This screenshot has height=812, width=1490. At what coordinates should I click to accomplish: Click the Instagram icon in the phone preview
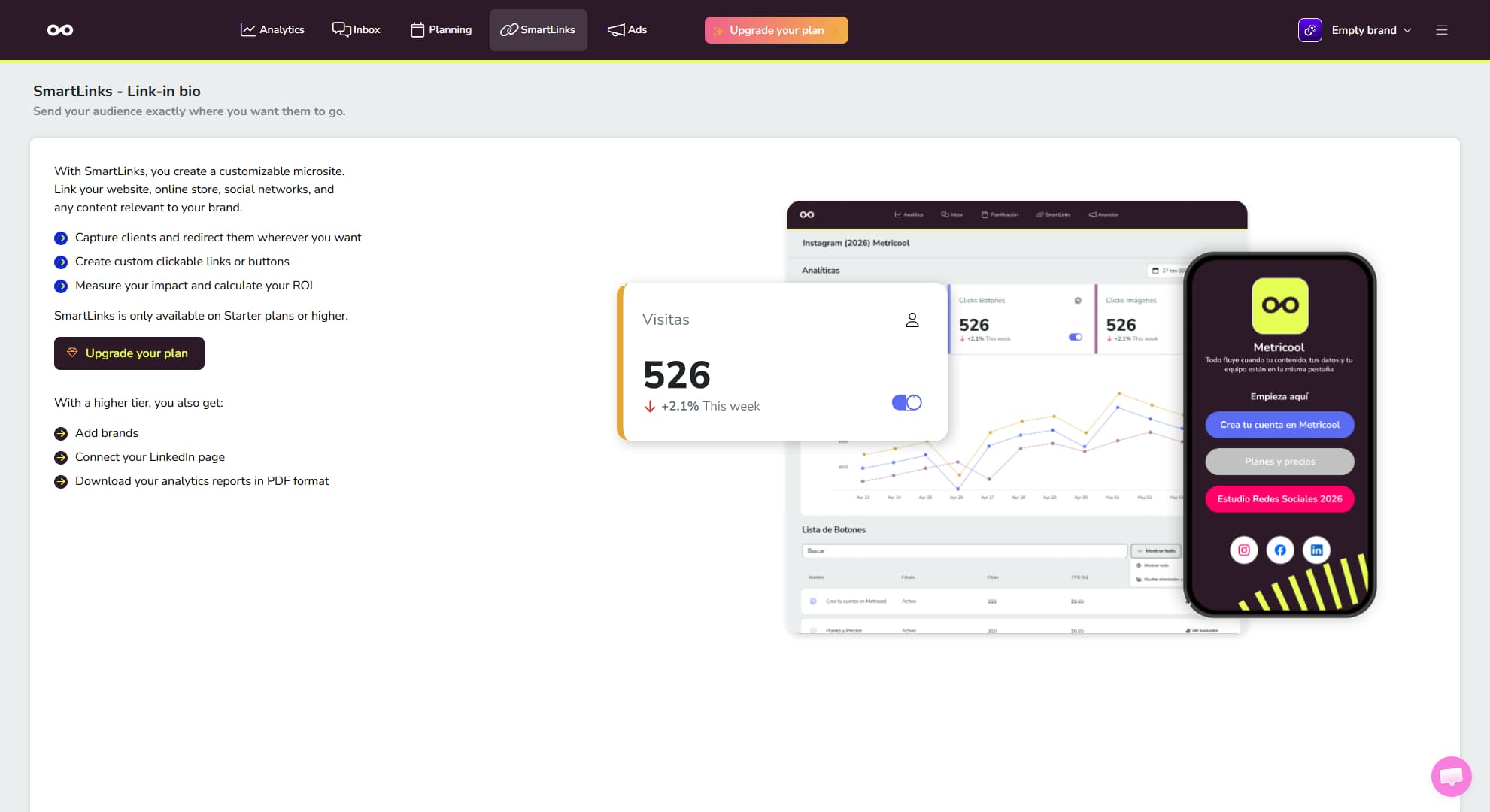(1243, 550)
